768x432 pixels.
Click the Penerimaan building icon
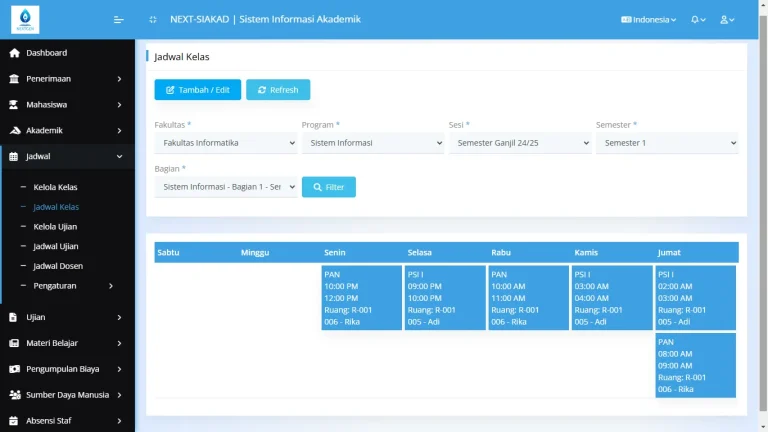14,78
